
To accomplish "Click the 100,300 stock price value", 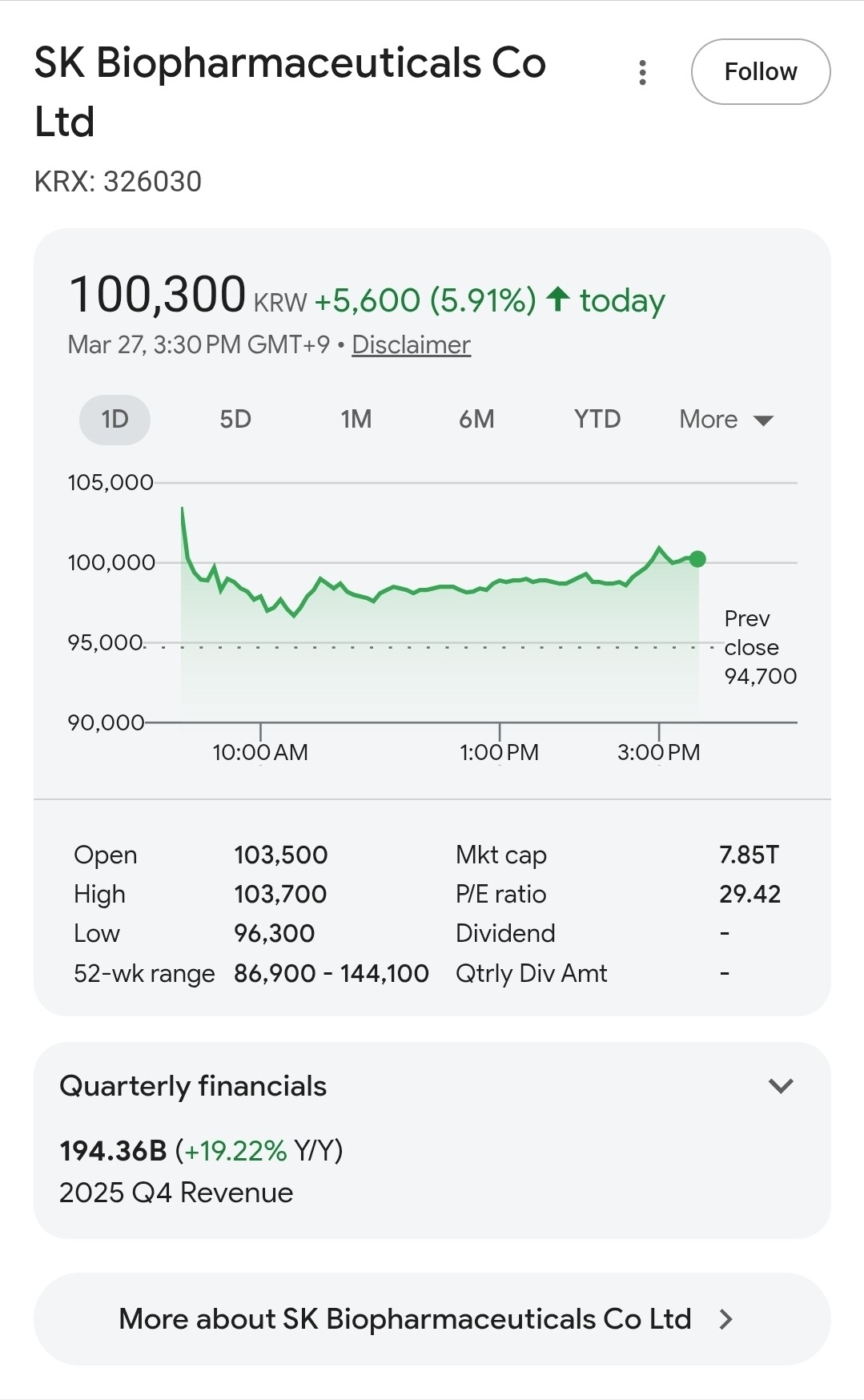I will (158, 295).
